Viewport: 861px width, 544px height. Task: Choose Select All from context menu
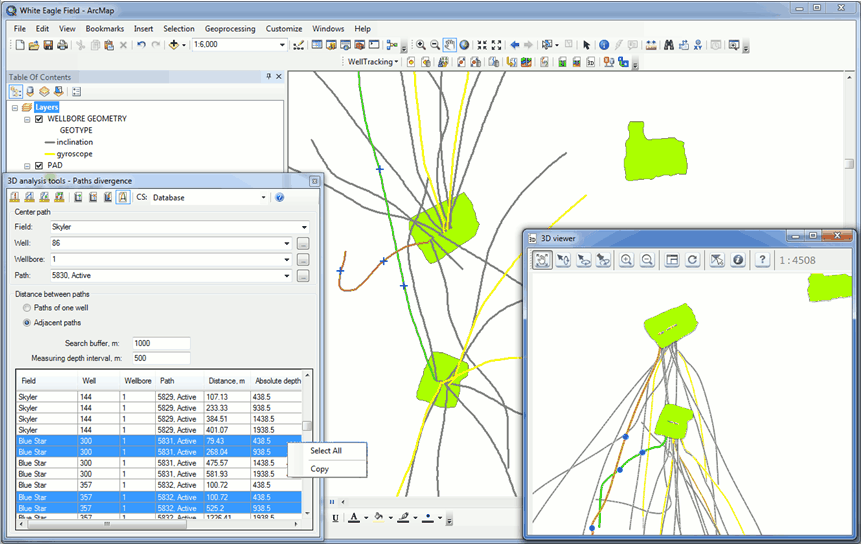click(x=326, y=451)
